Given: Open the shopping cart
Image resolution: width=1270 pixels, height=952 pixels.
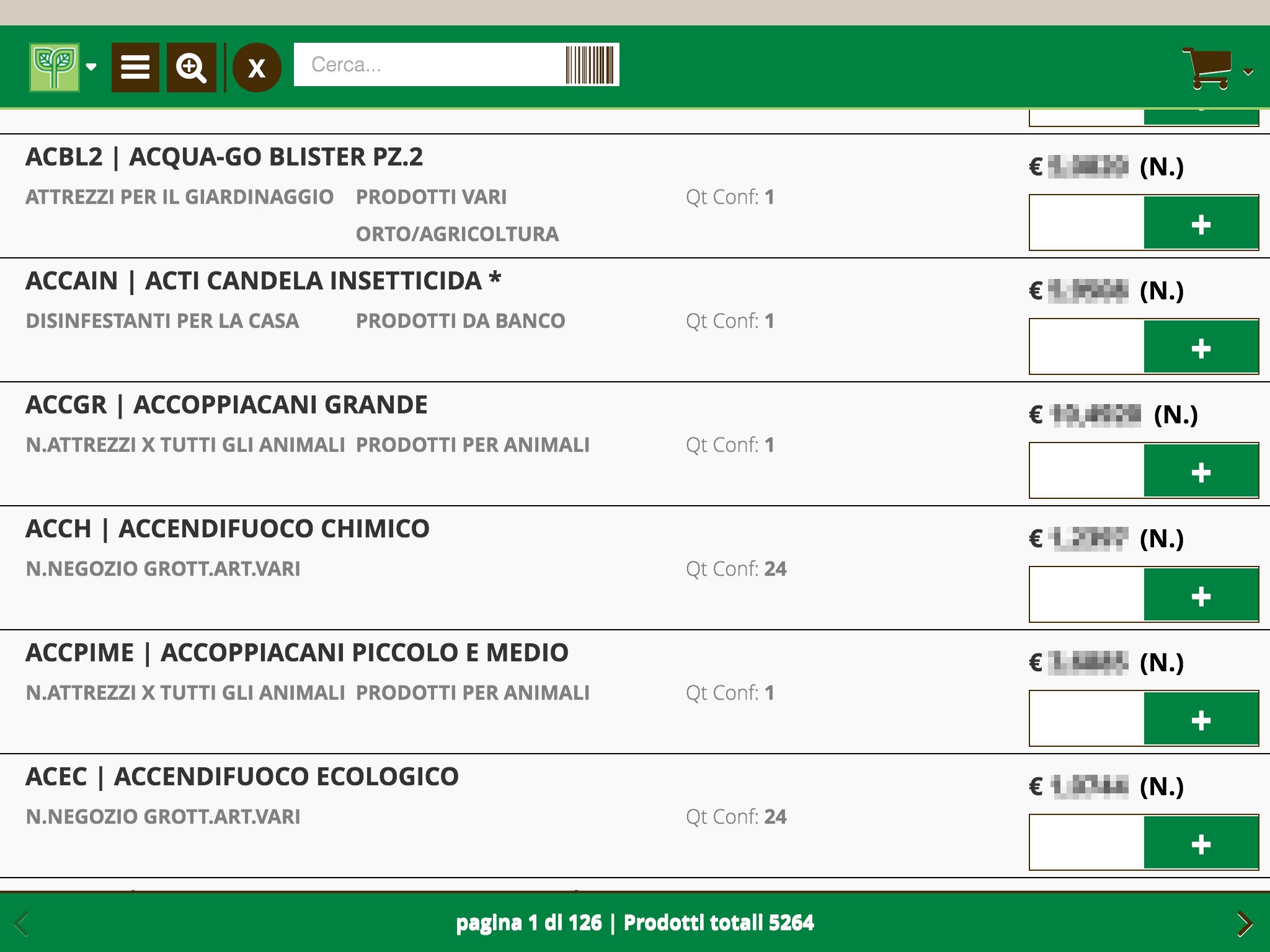Looking at the screenshot, I should pyautogui.click(x=1206, y=68).
